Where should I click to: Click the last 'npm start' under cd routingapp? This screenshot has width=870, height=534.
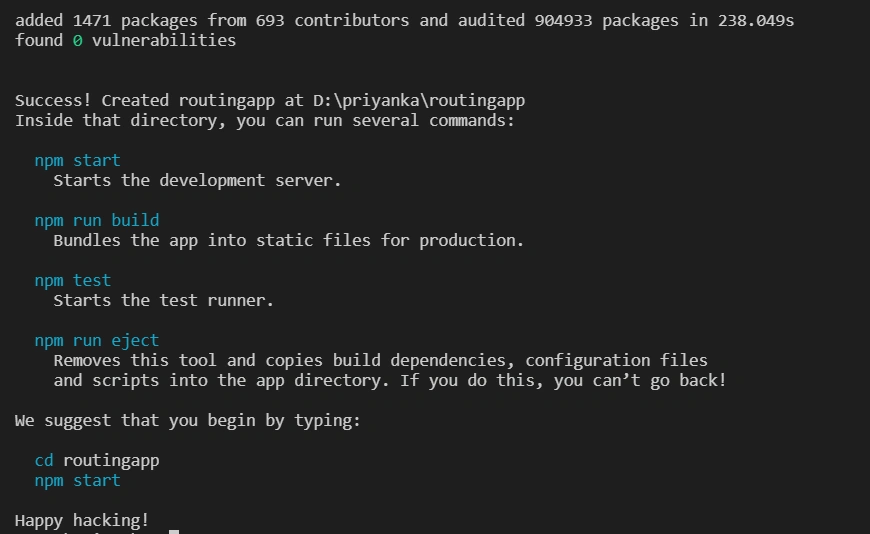tap(77, 480)
